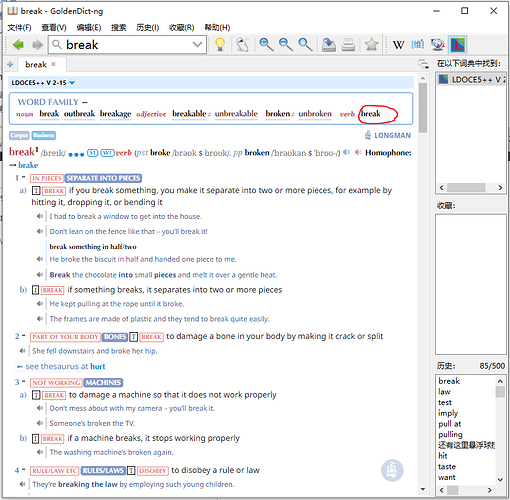Collapse the WORD FAMILY section
The height and width of the screenshot is (500, 510).
(x=85, y=102)
